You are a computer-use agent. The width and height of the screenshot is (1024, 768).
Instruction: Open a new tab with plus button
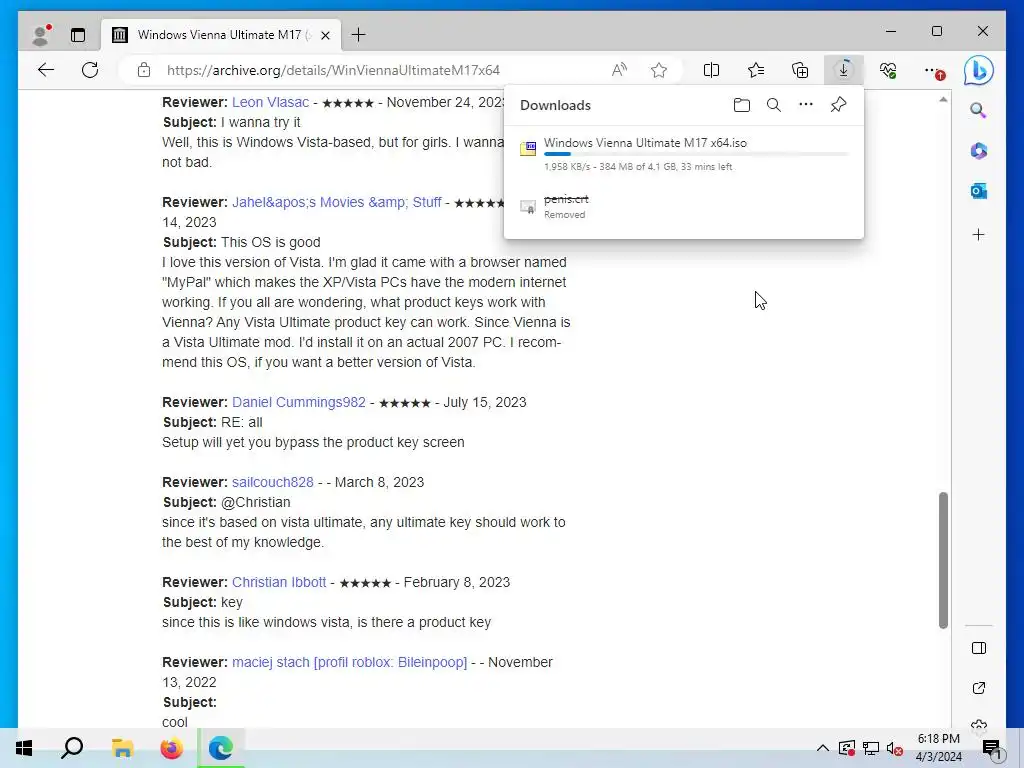click(x=359, y=35)
